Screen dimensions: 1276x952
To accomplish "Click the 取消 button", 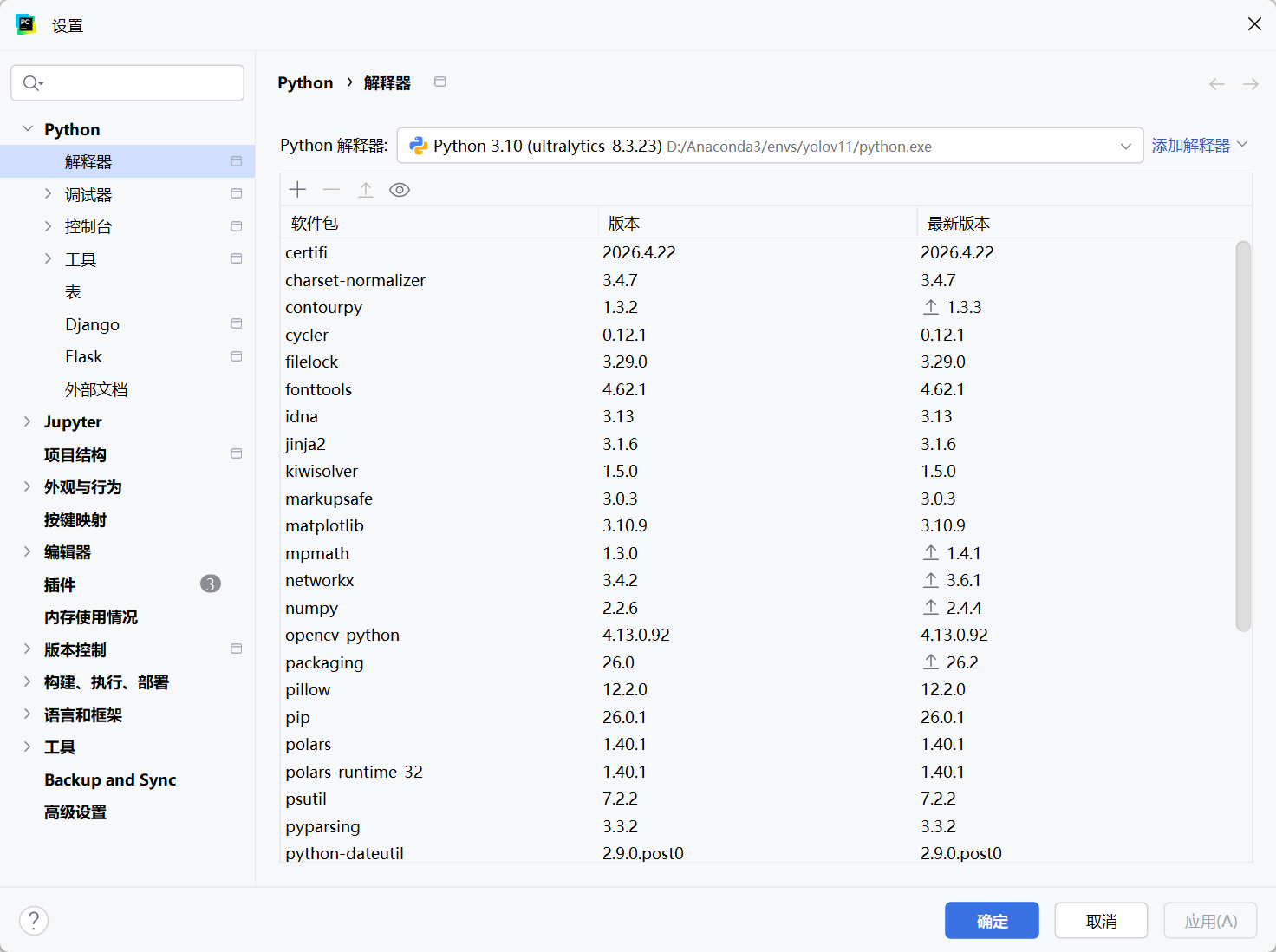I will tap(1101, 921).
